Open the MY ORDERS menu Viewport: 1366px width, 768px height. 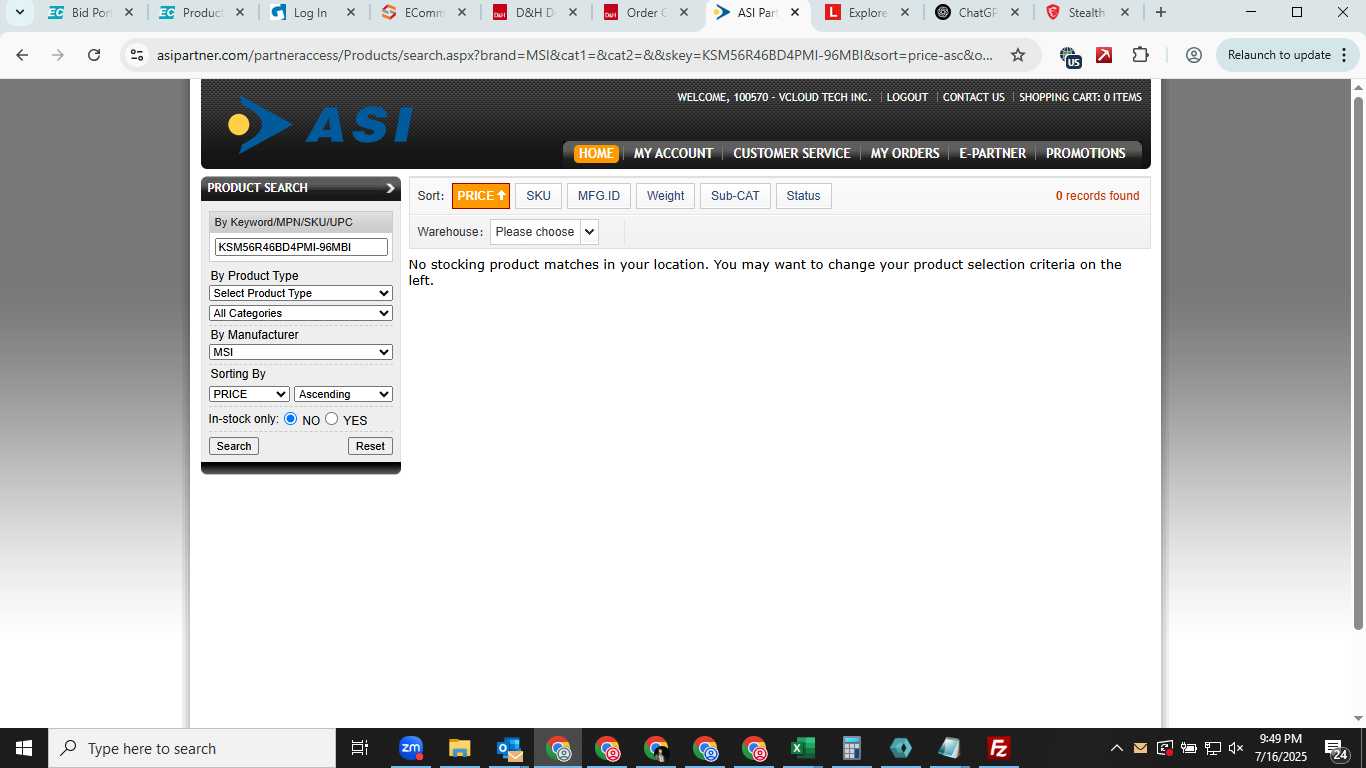[x=905, y=153]
